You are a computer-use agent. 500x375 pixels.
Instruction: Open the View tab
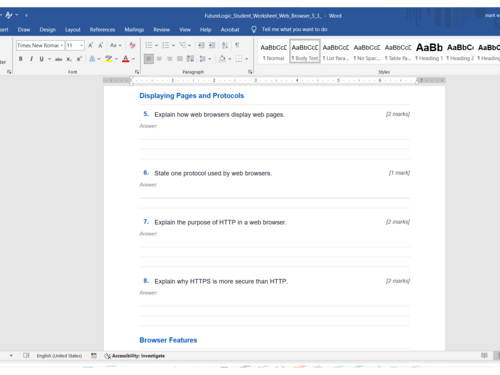185,29
